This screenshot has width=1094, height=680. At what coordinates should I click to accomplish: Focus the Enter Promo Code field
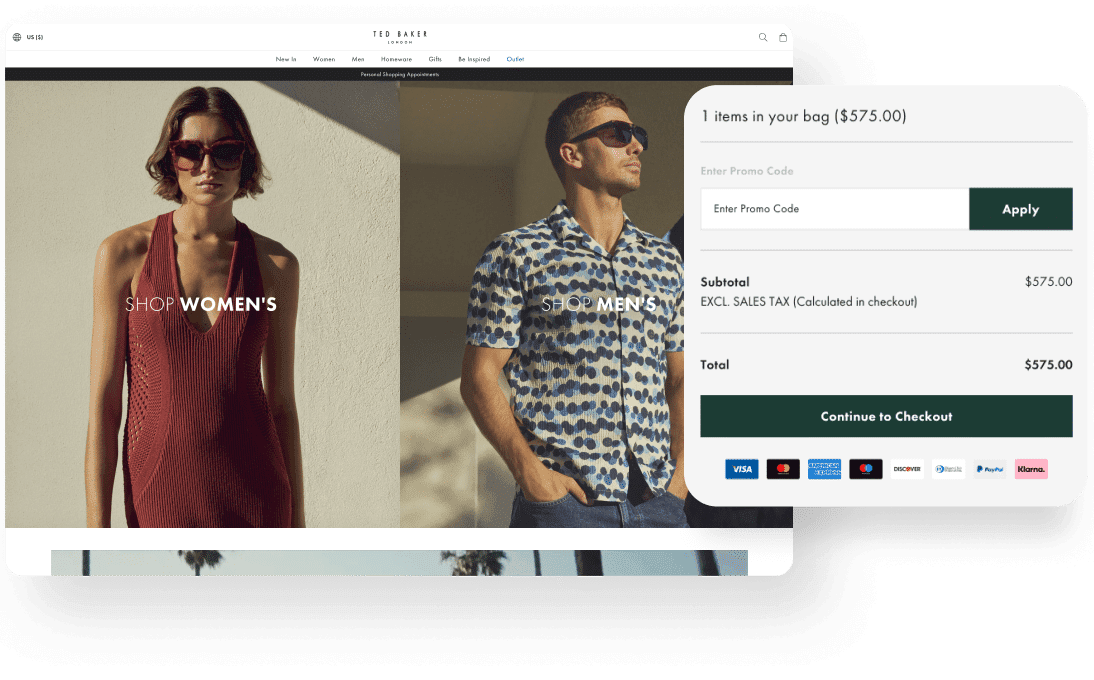point(834,209)
